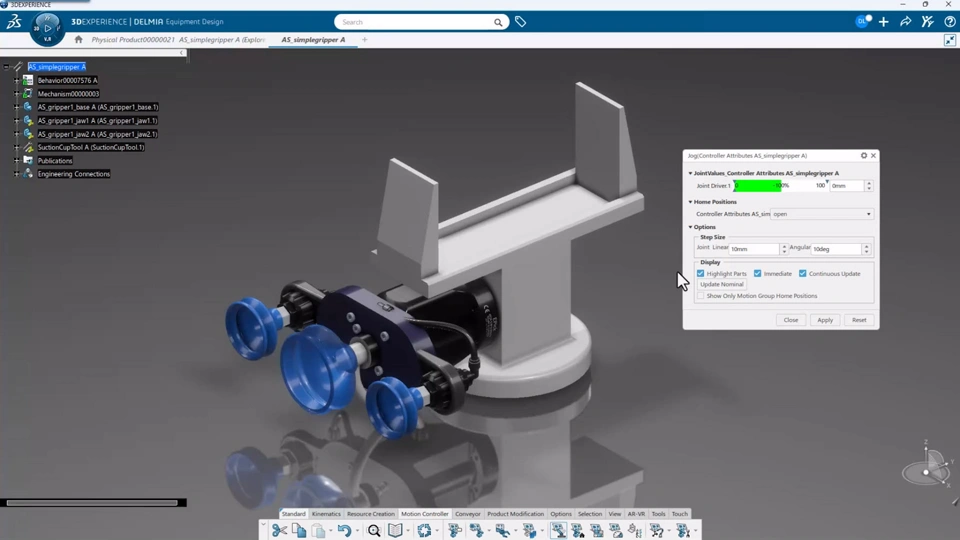This screenshot has width=960, height=540.
Task: Select AS_gripper1_jaw1 A in the tree
Action: (x=97, y=121)
